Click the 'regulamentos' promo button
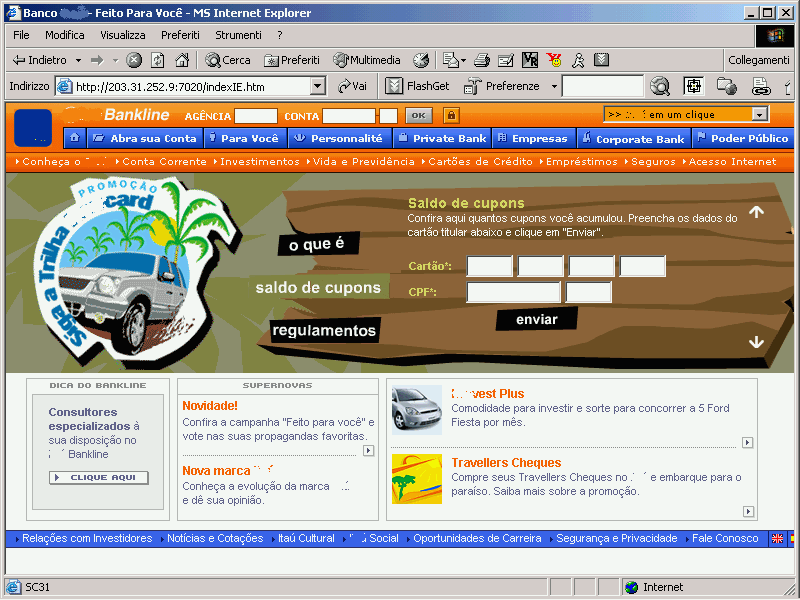 coord(324,331)
